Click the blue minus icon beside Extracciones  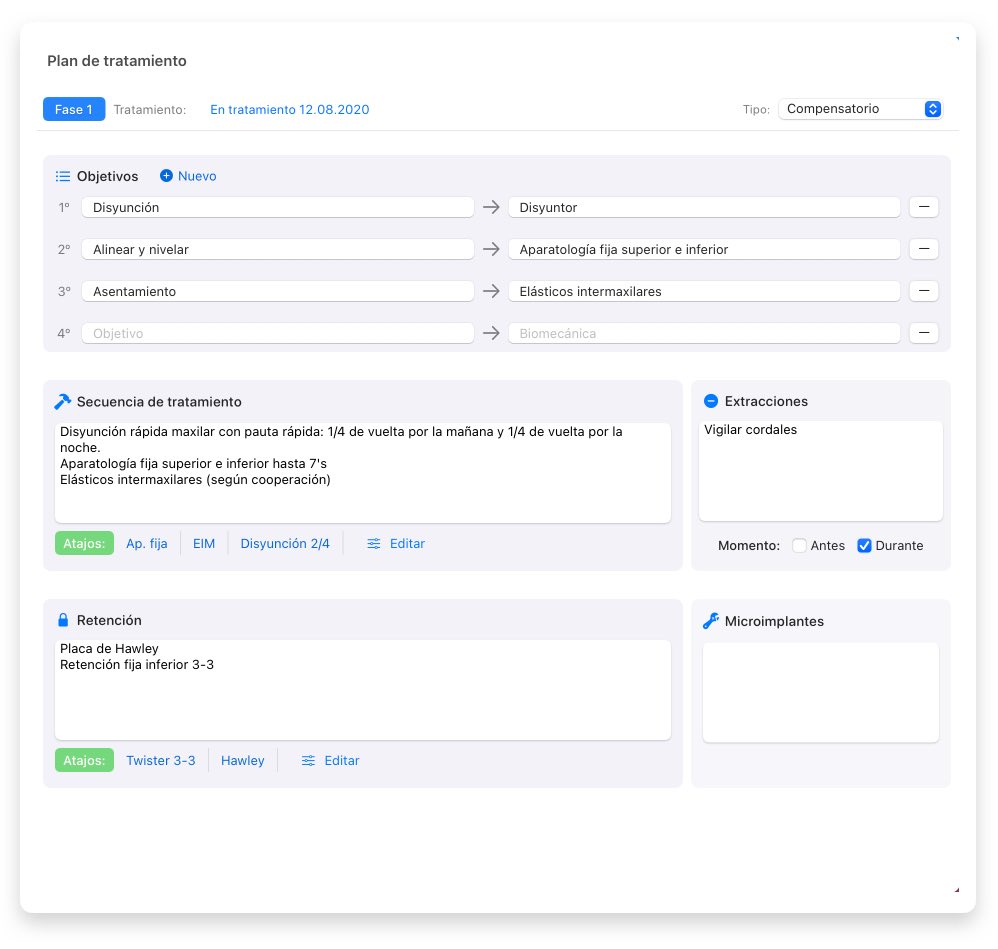click(711, 401)
